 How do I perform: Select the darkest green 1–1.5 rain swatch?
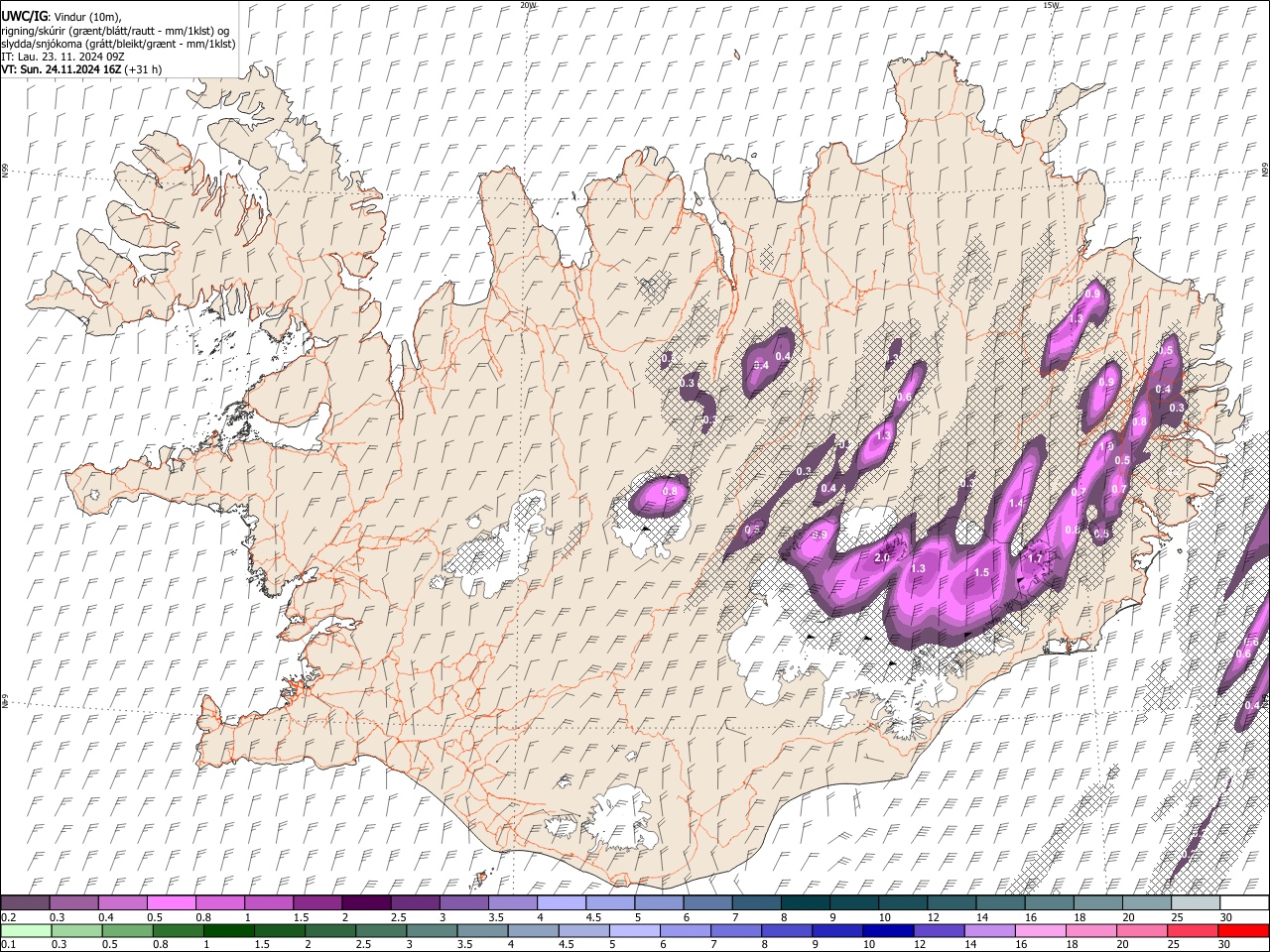pyautogui.click(x=228, y=930)
